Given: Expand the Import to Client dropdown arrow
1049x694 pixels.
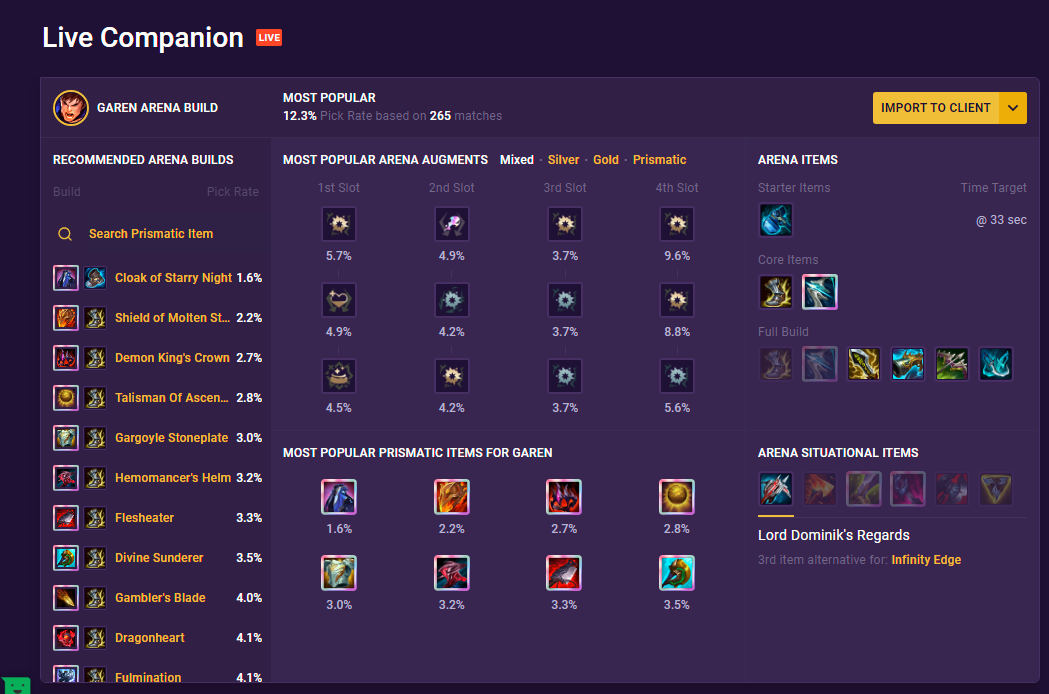Looking at the screenshot, I should (x=1013, y=108).
